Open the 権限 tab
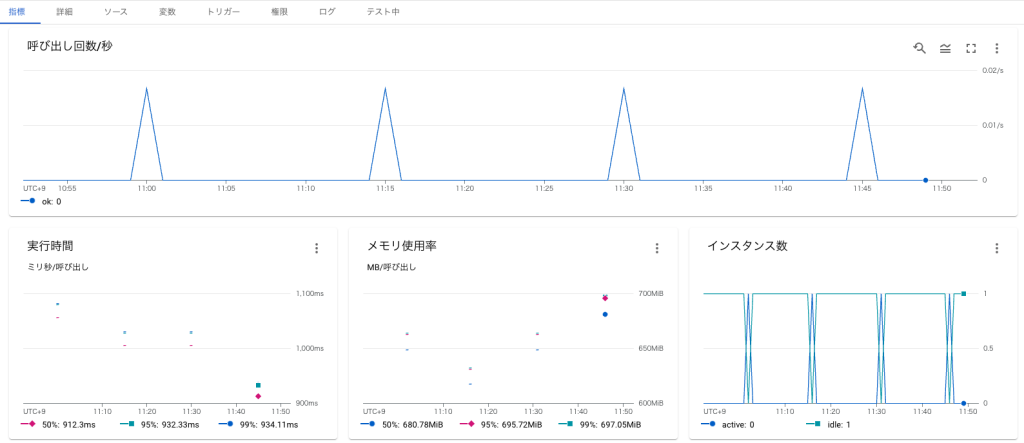 click(279, 11)
